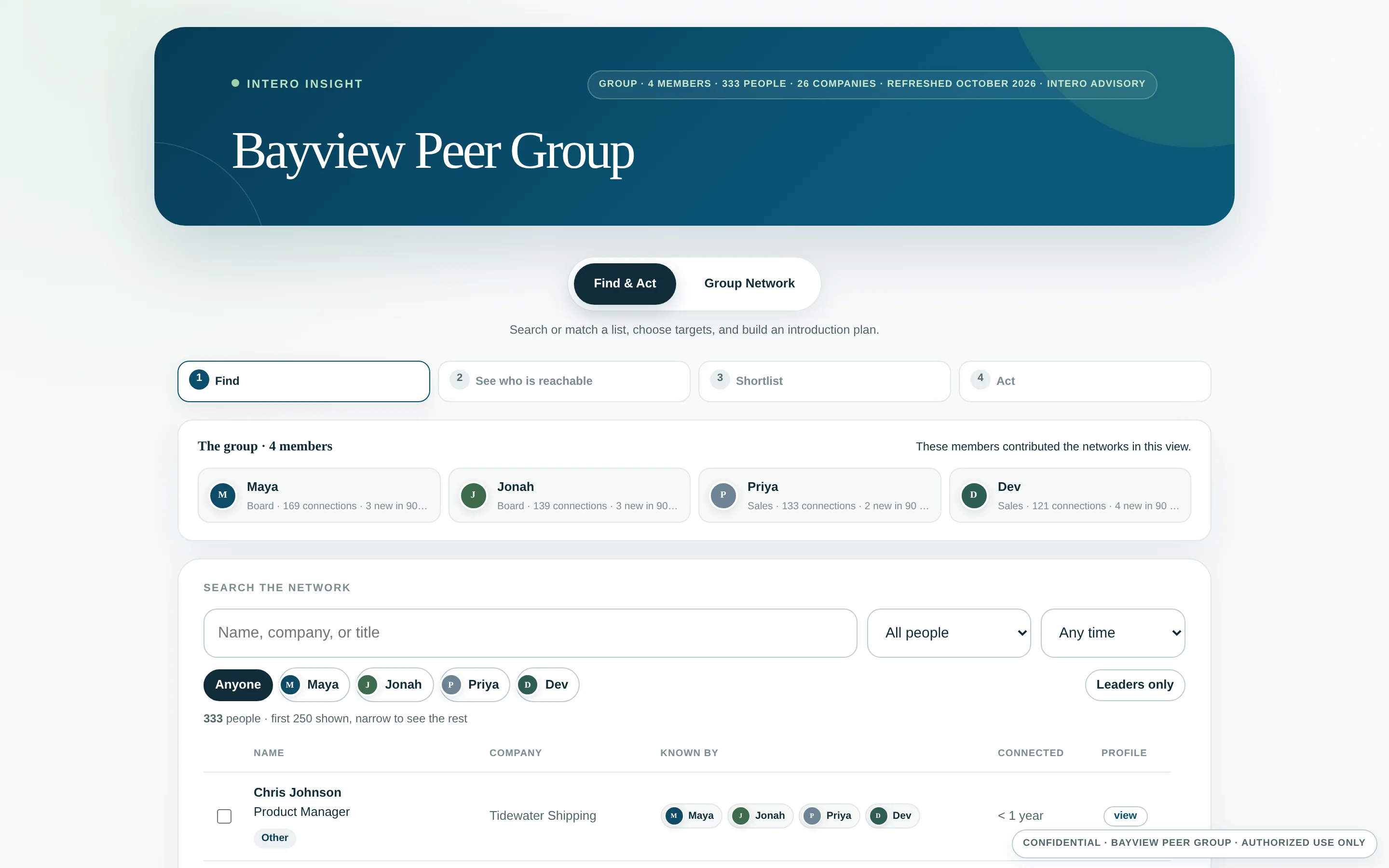Click Maya chip in Chris Johnson's Known By

point(691,816)
